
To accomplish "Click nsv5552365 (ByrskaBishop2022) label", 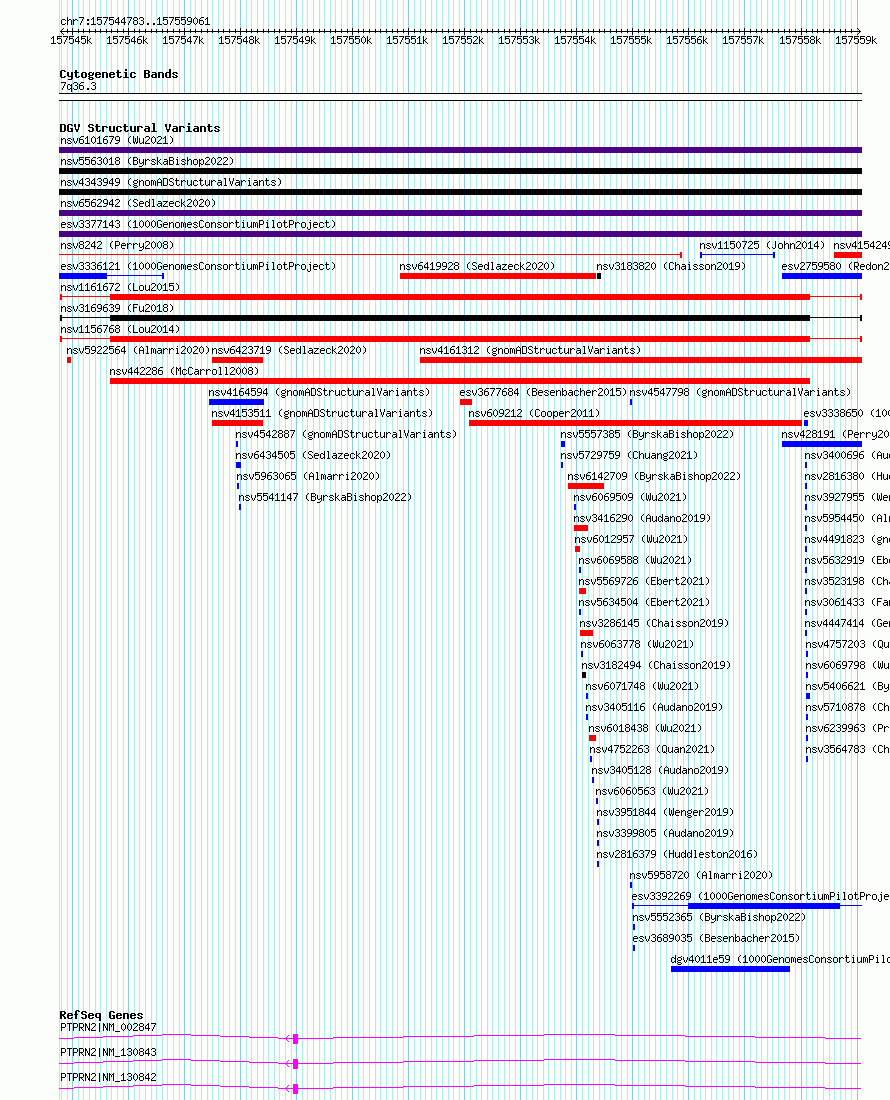I will point(720,919).
